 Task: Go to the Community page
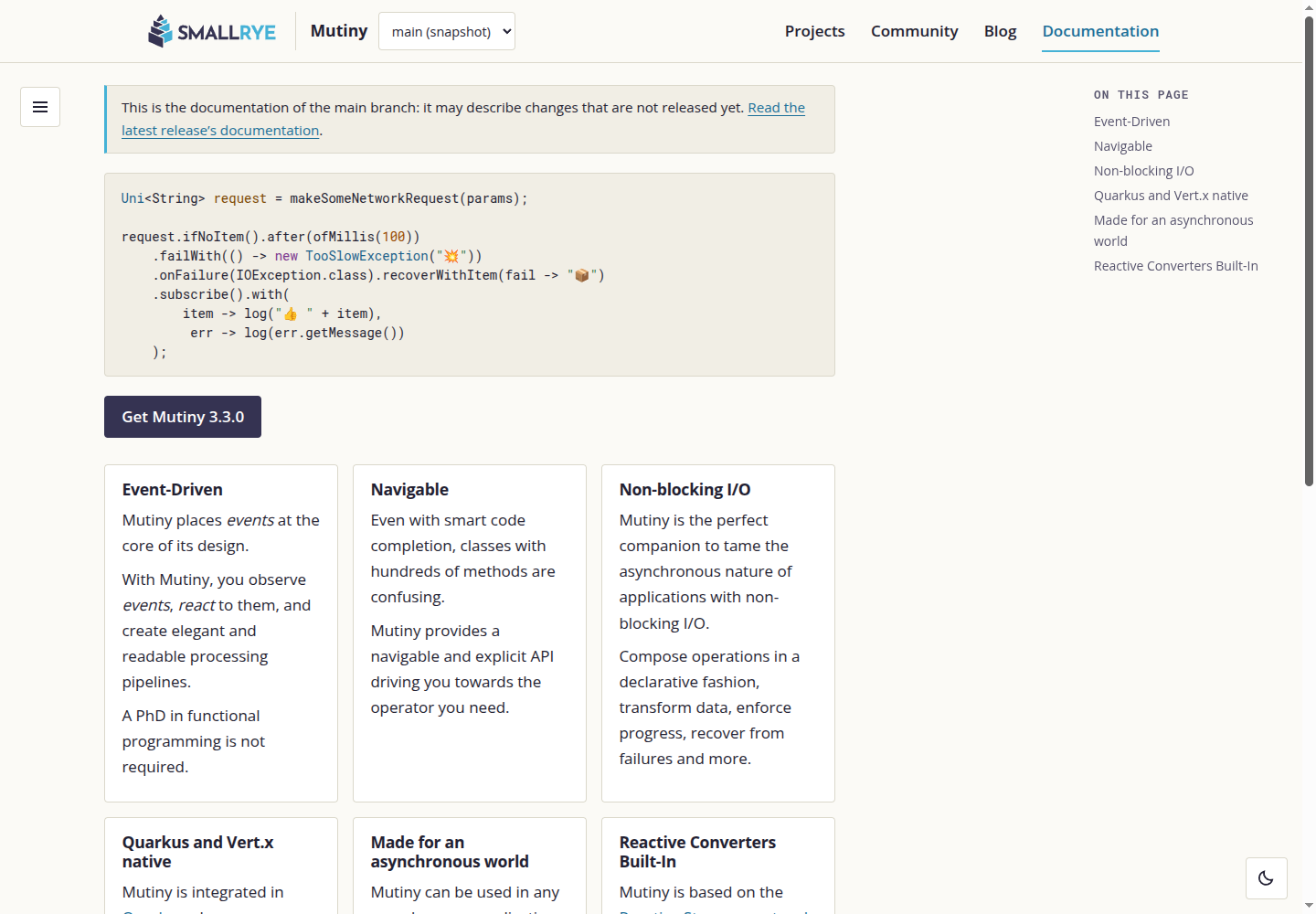click(914, 31)
